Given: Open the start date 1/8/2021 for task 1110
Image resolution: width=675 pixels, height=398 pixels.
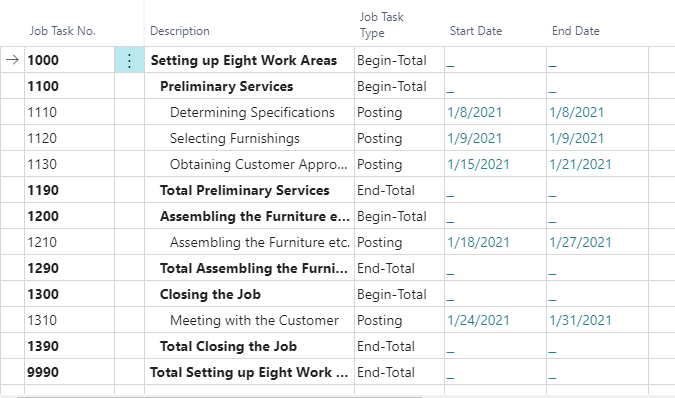Looking at the screenshot, I should click(474, 112).
